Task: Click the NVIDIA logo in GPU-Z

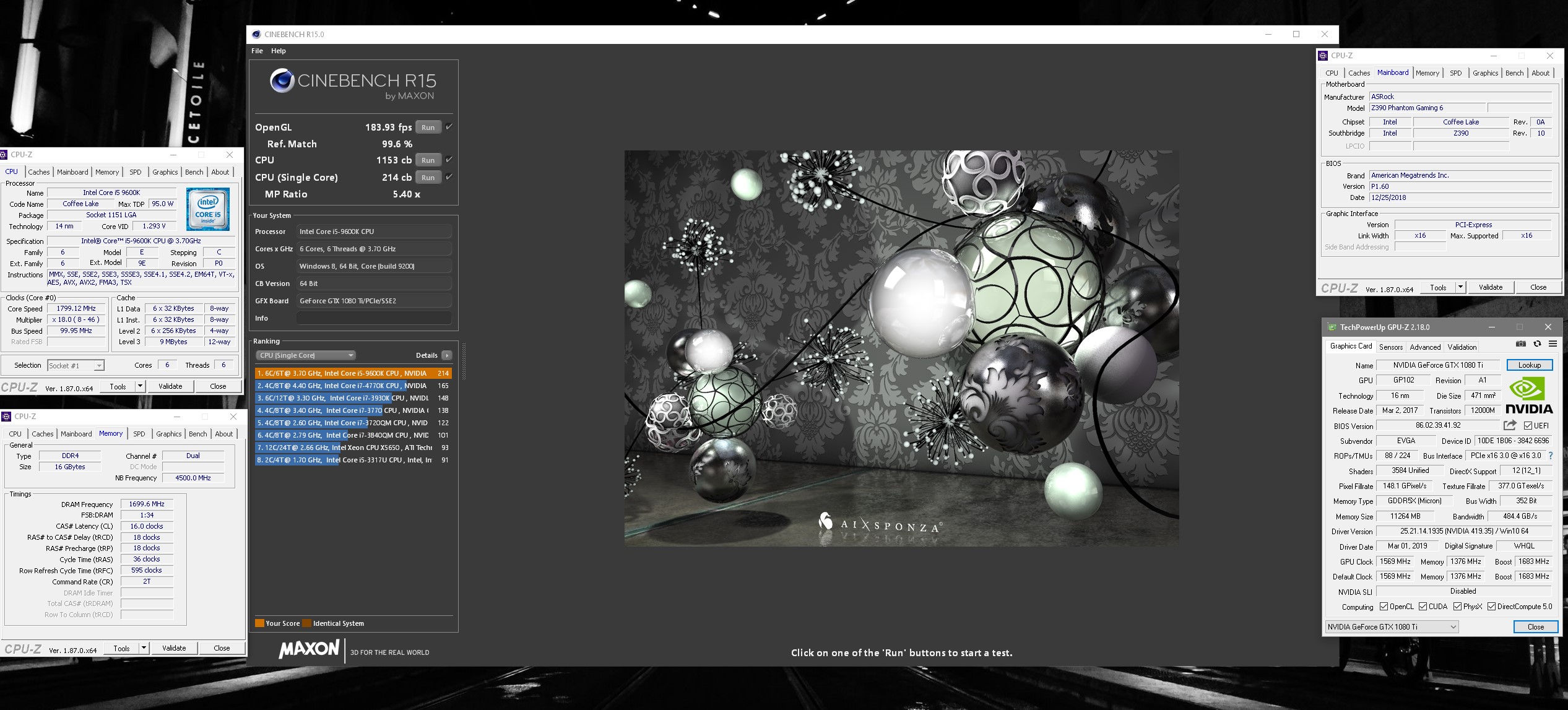Action: click(1529, 396)
